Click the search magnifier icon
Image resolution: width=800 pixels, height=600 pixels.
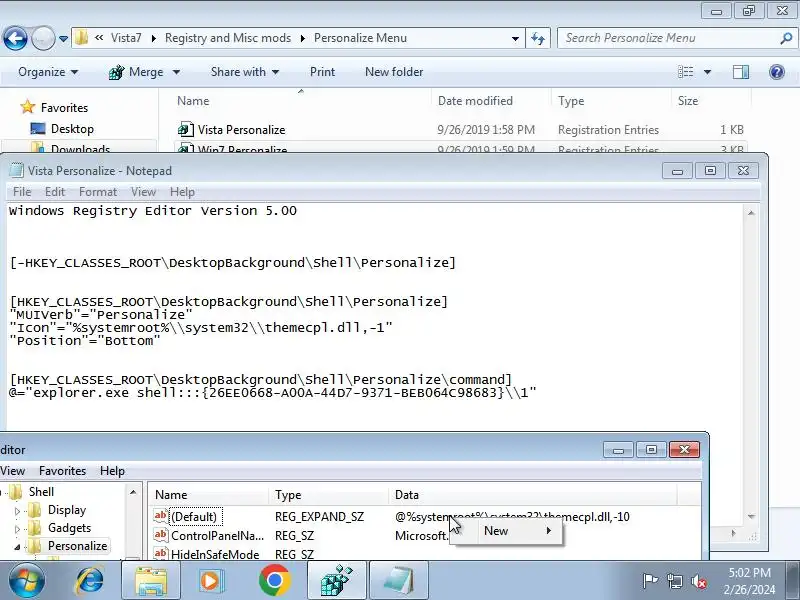click(786, 38)
